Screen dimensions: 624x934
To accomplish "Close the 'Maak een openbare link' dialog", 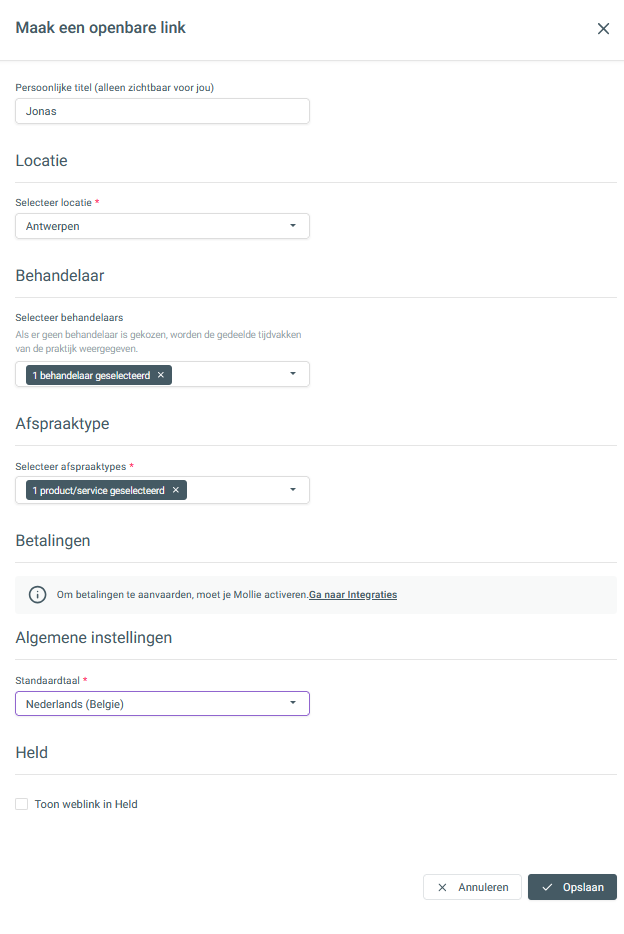I will [x=603, y=29].
